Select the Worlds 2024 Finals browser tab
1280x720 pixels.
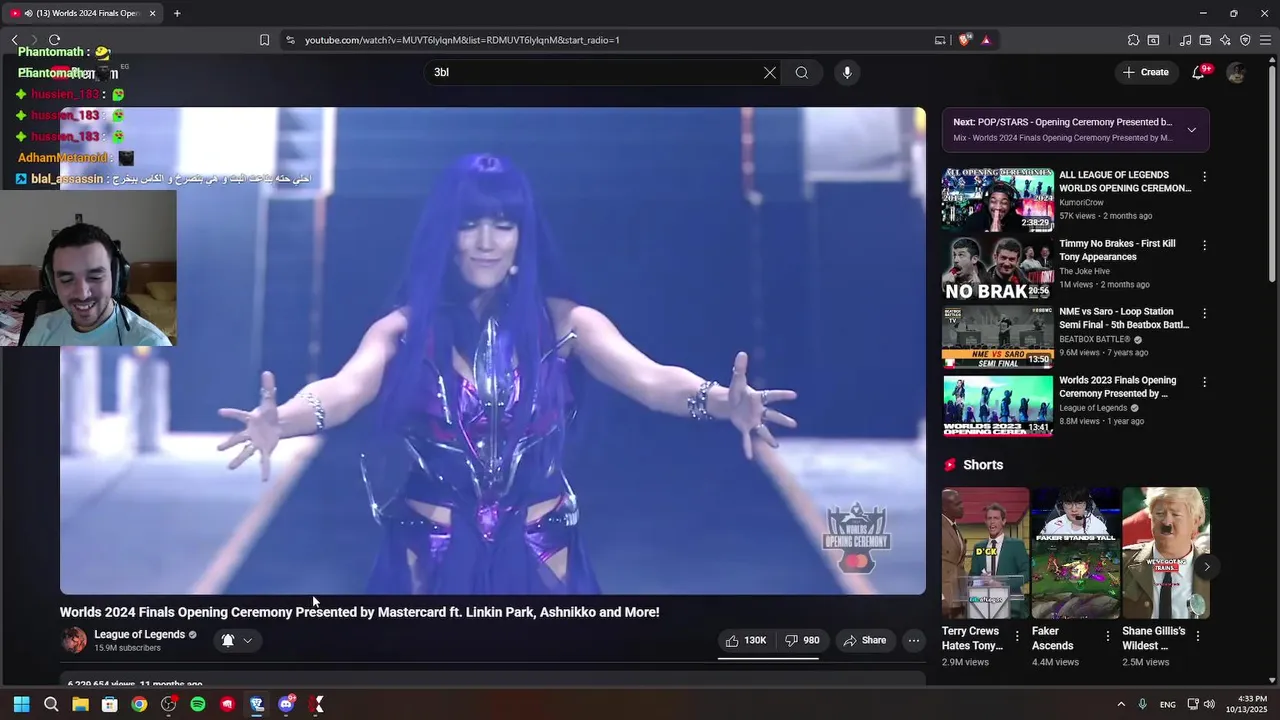pos(81,13)
